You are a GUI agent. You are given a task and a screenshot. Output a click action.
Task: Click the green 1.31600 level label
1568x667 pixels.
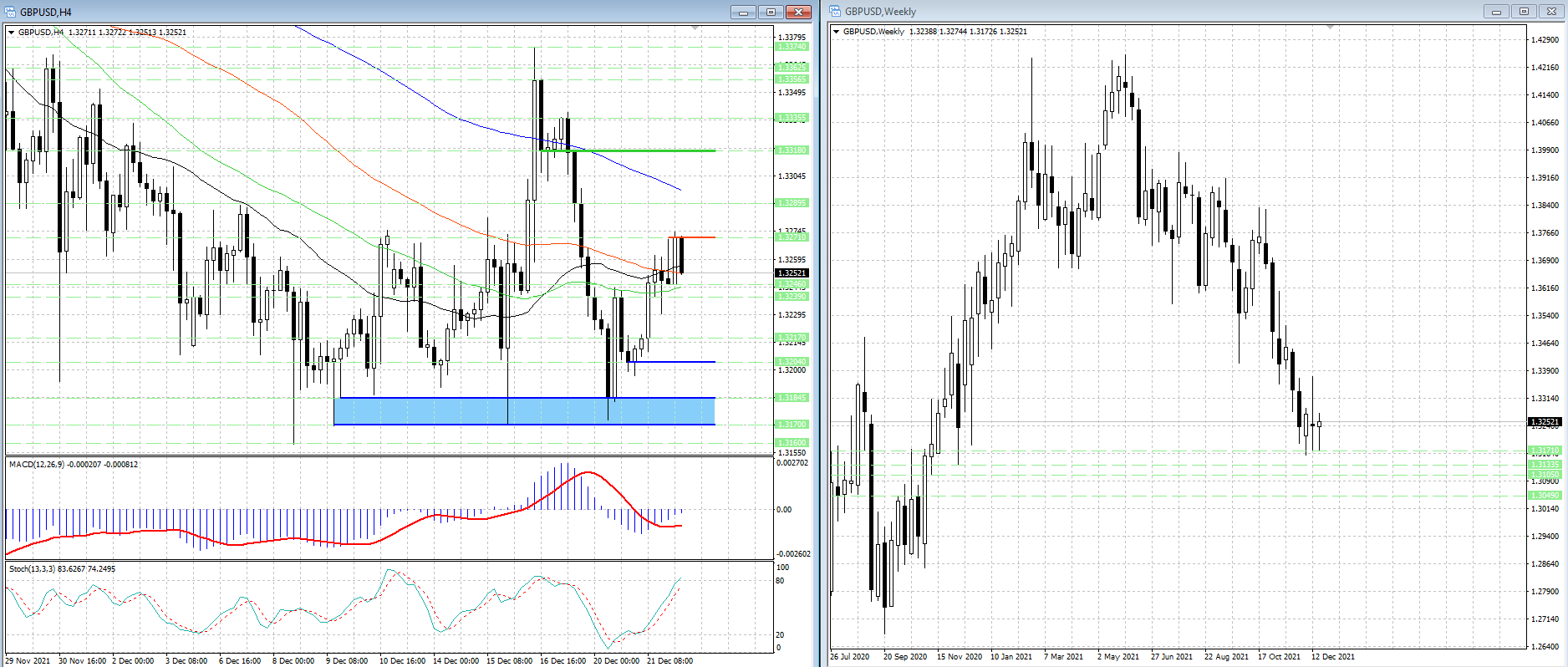(792, 443)
